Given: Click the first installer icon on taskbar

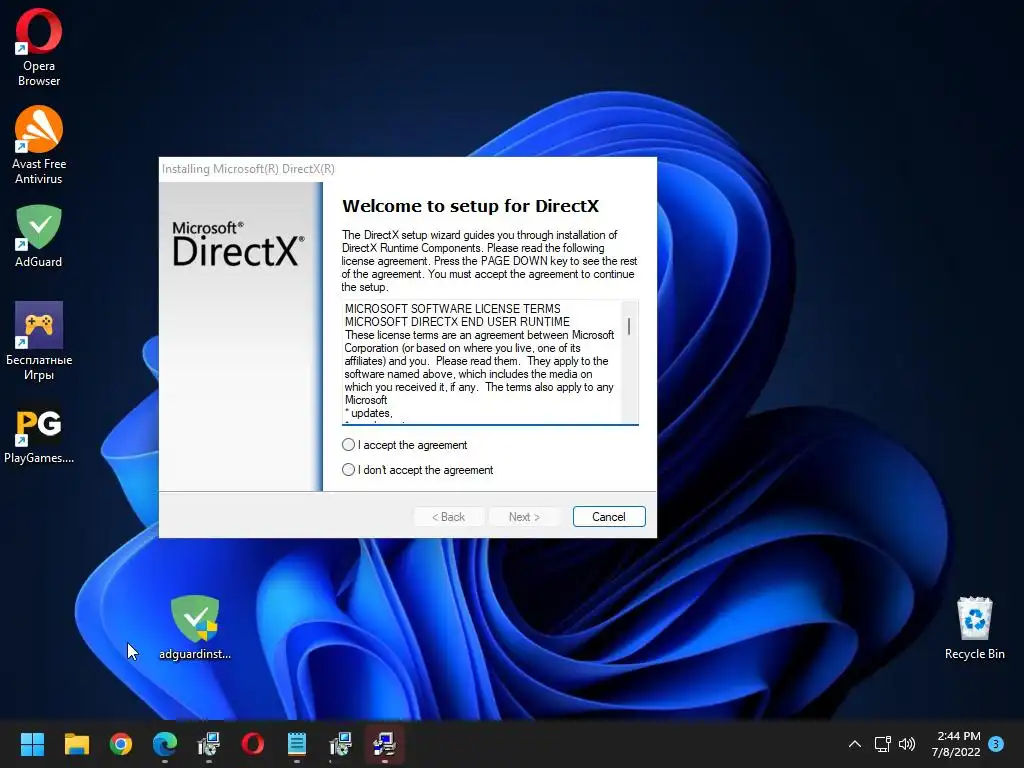Looking at the screenshot, I should (x=209, y=744).
